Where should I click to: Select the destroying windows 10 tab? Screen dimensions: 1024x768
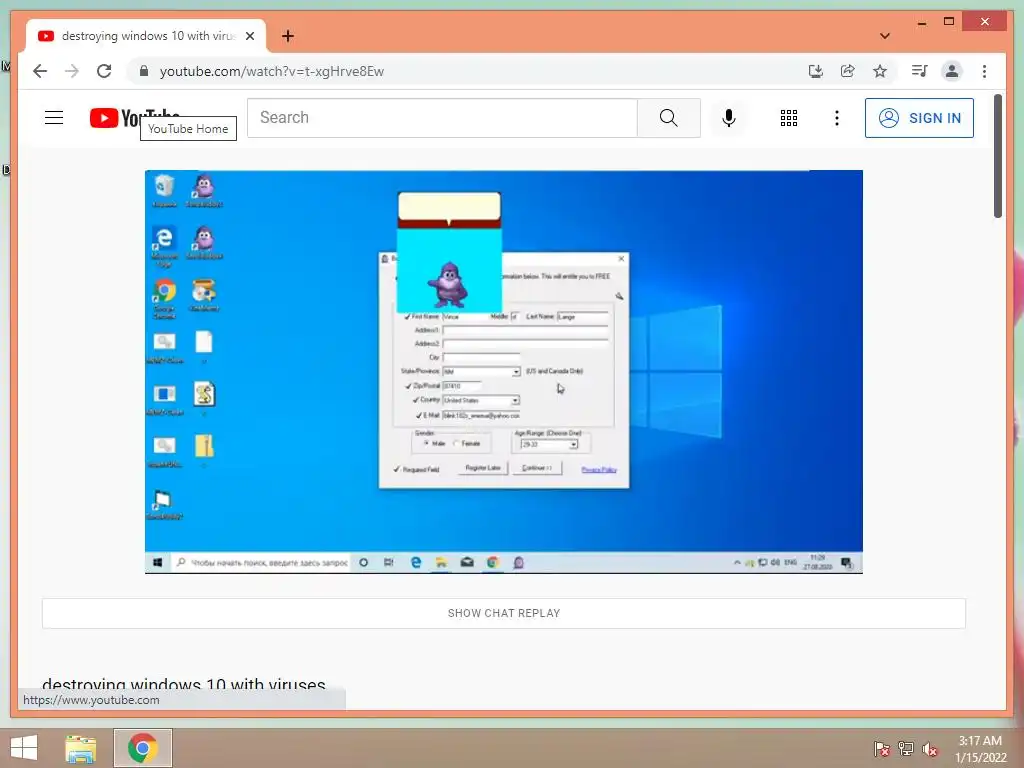[x=146, y=36]
